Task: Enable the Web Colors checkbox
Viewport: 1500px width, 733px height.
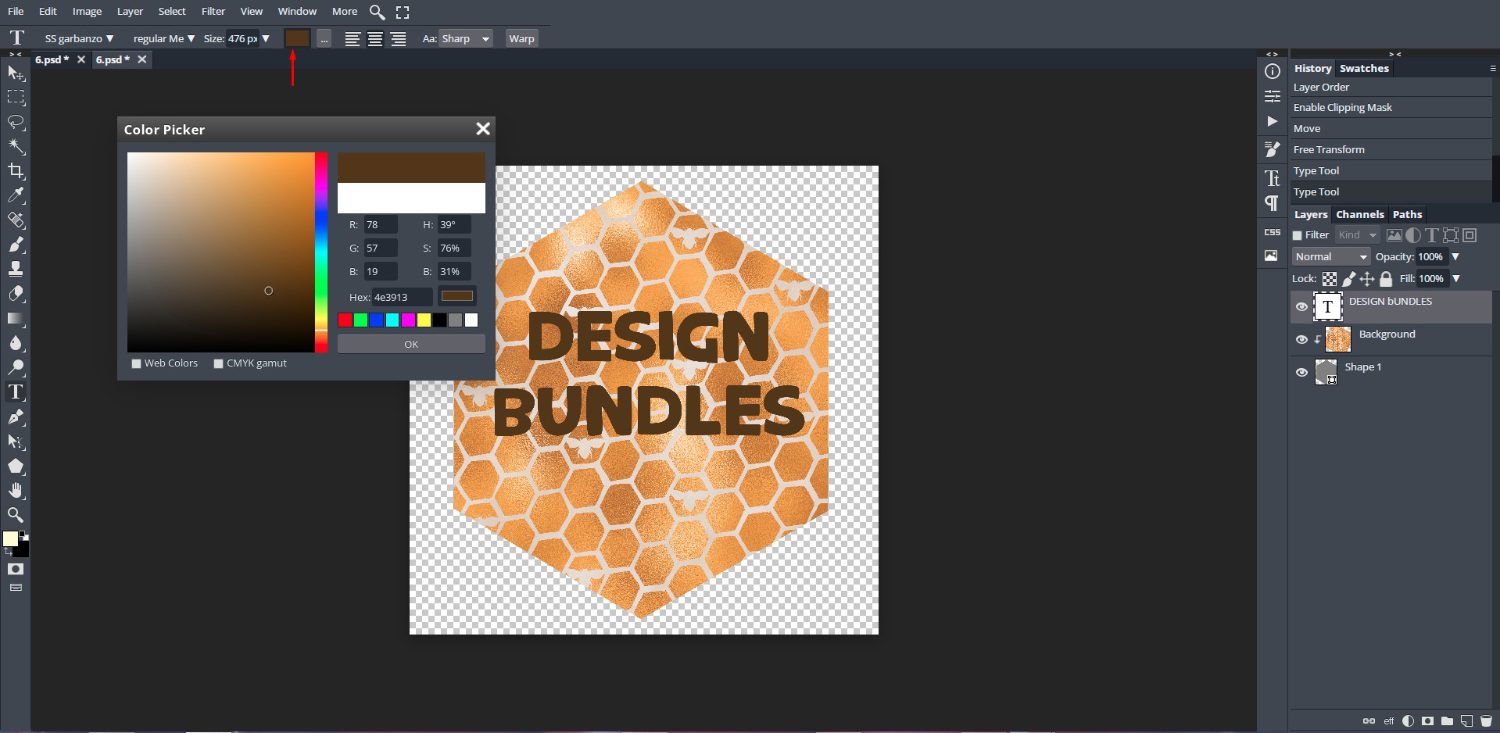Action: click(136, 364)
